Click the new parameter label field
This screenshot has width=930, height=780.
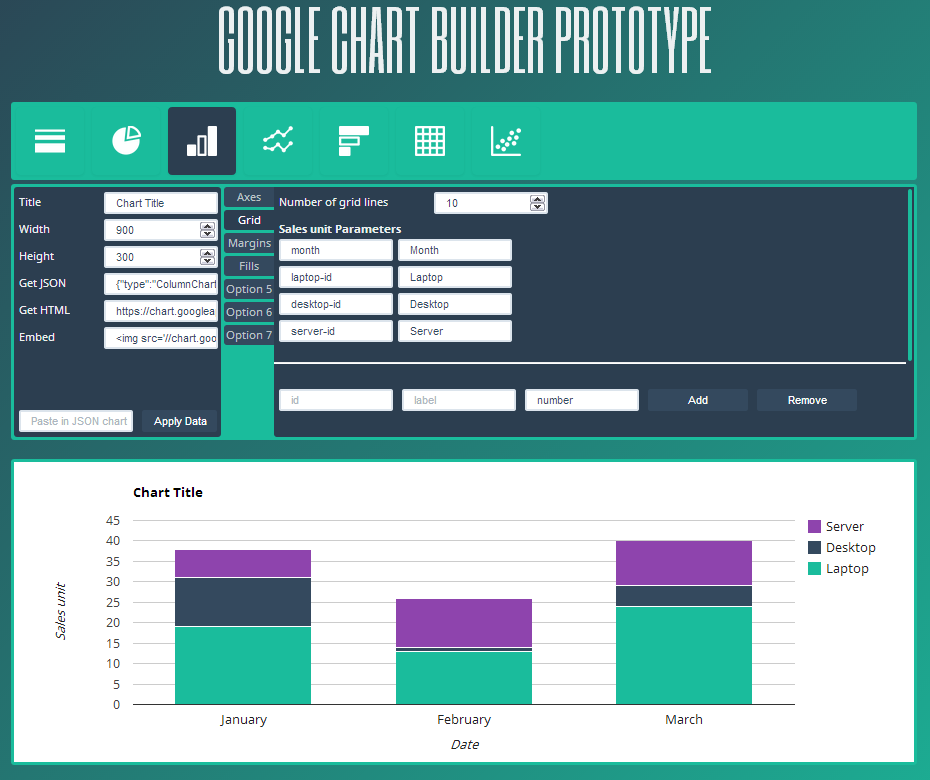pyautogui.click(x=458, y=400)
